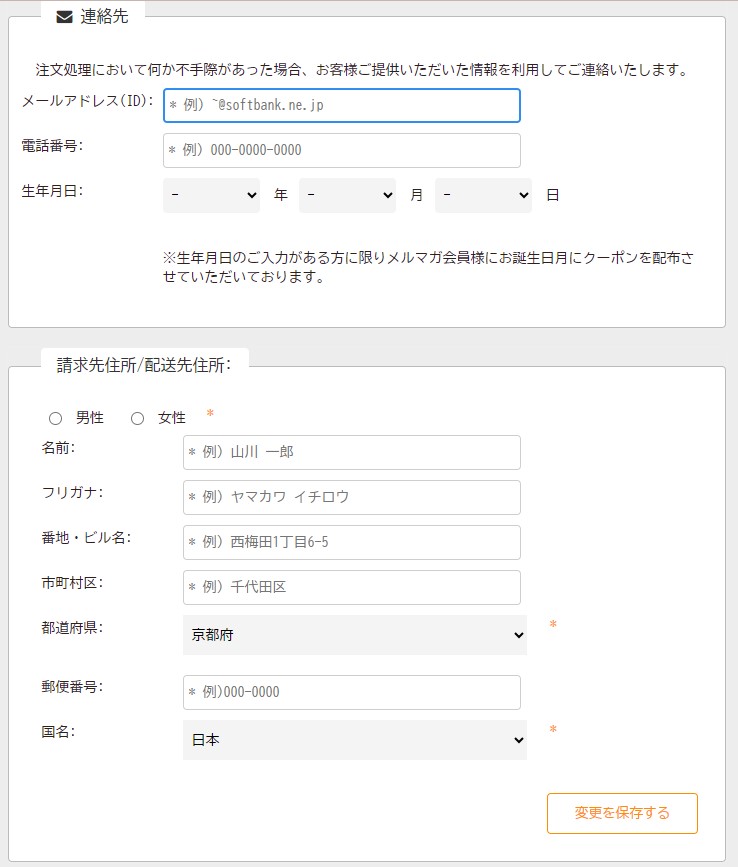Click the 市町村区 city input field
The image size is (738, 867).
pos(351,587)
